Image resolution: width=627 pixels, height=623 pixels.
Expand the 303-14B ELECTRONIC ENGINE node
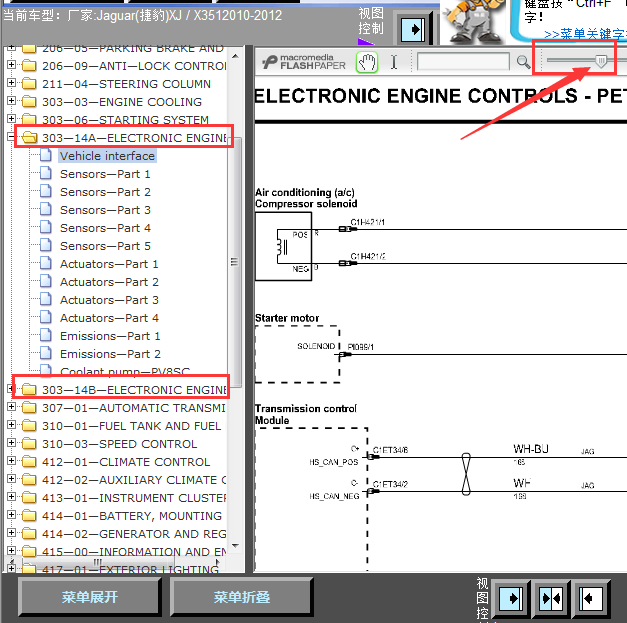pyautogui.click(x=11, y=389)
